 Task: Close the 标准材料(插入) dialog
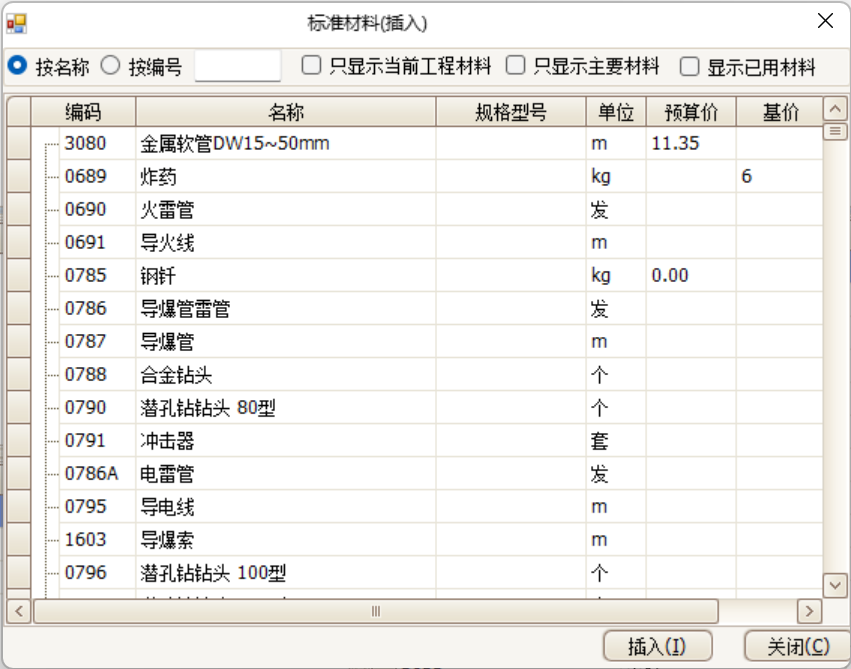[x=825, y=21]
